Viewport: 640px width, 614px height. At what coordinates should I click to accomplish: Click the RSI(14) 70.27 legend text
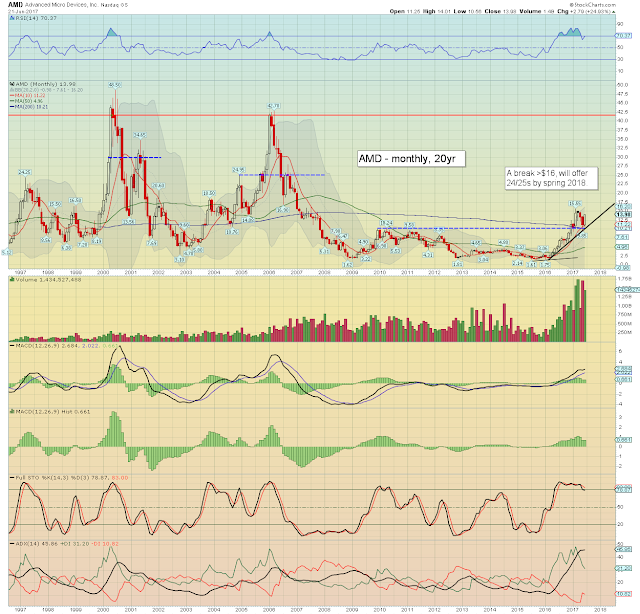tap(36, 18)
